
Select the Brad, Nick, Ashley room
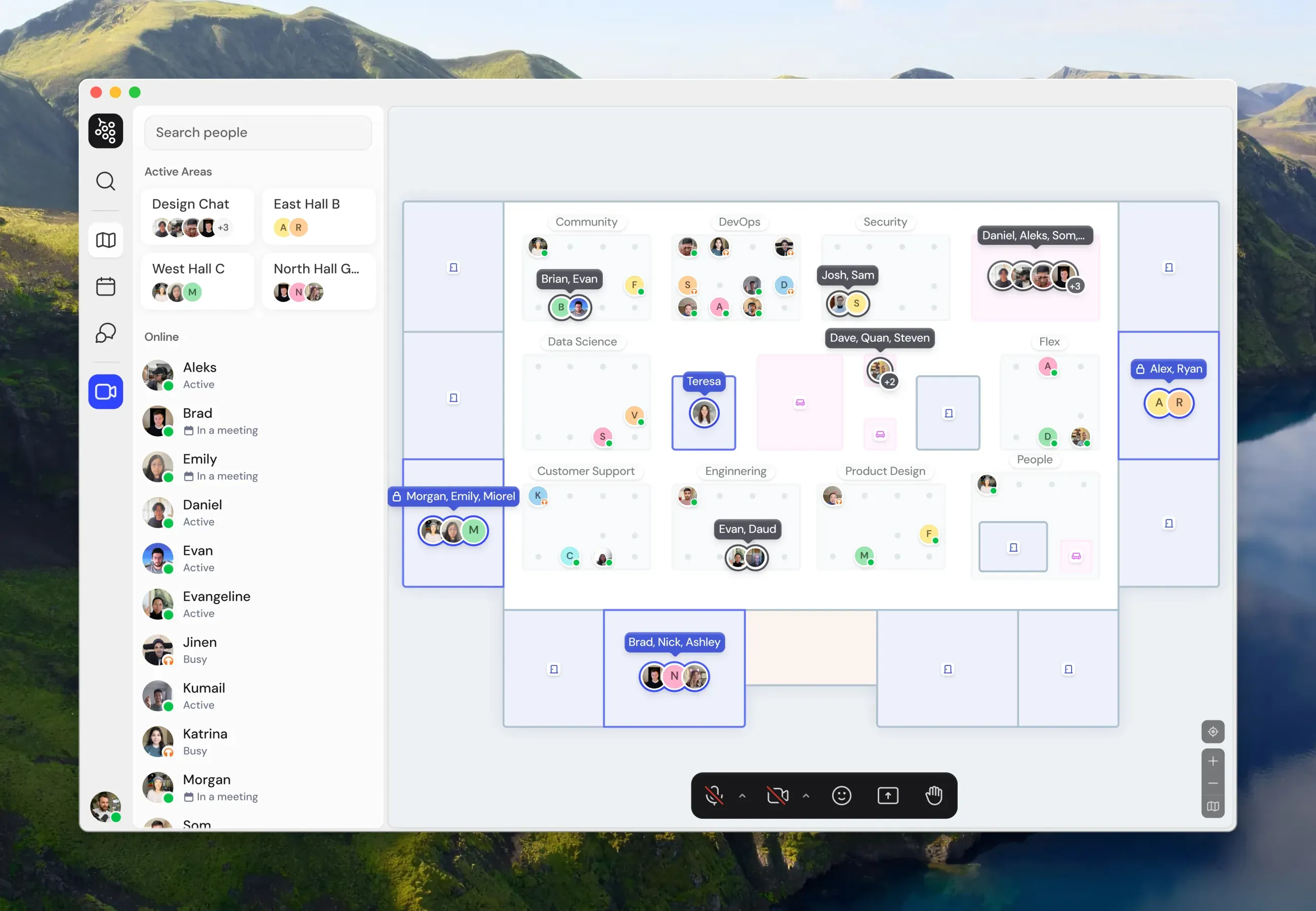coord(674,668)
